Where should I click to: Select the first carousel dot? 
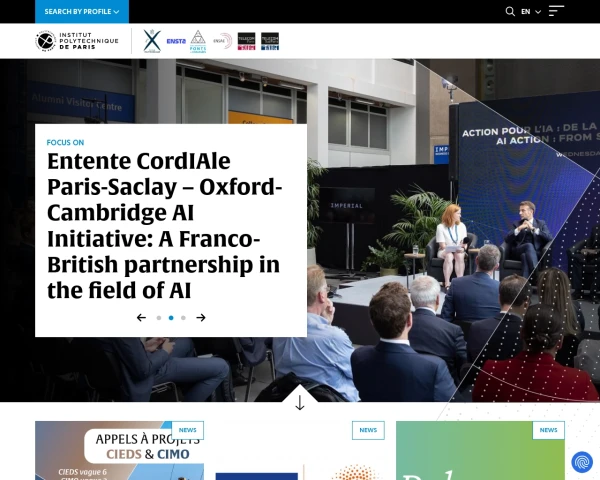159,318
